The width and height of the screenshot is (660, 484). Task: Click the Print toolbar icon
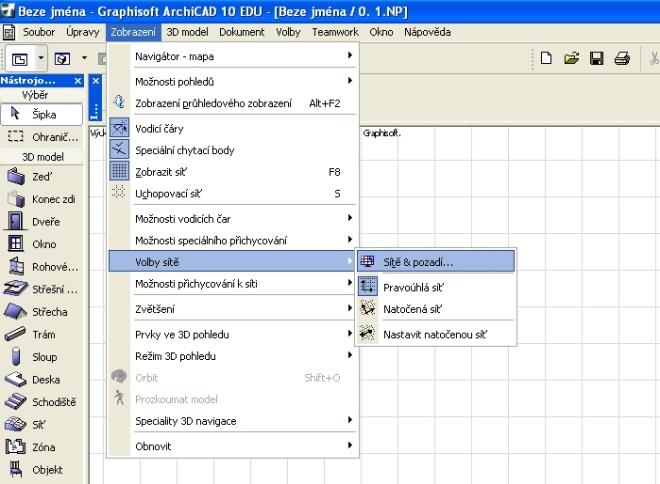622,58
